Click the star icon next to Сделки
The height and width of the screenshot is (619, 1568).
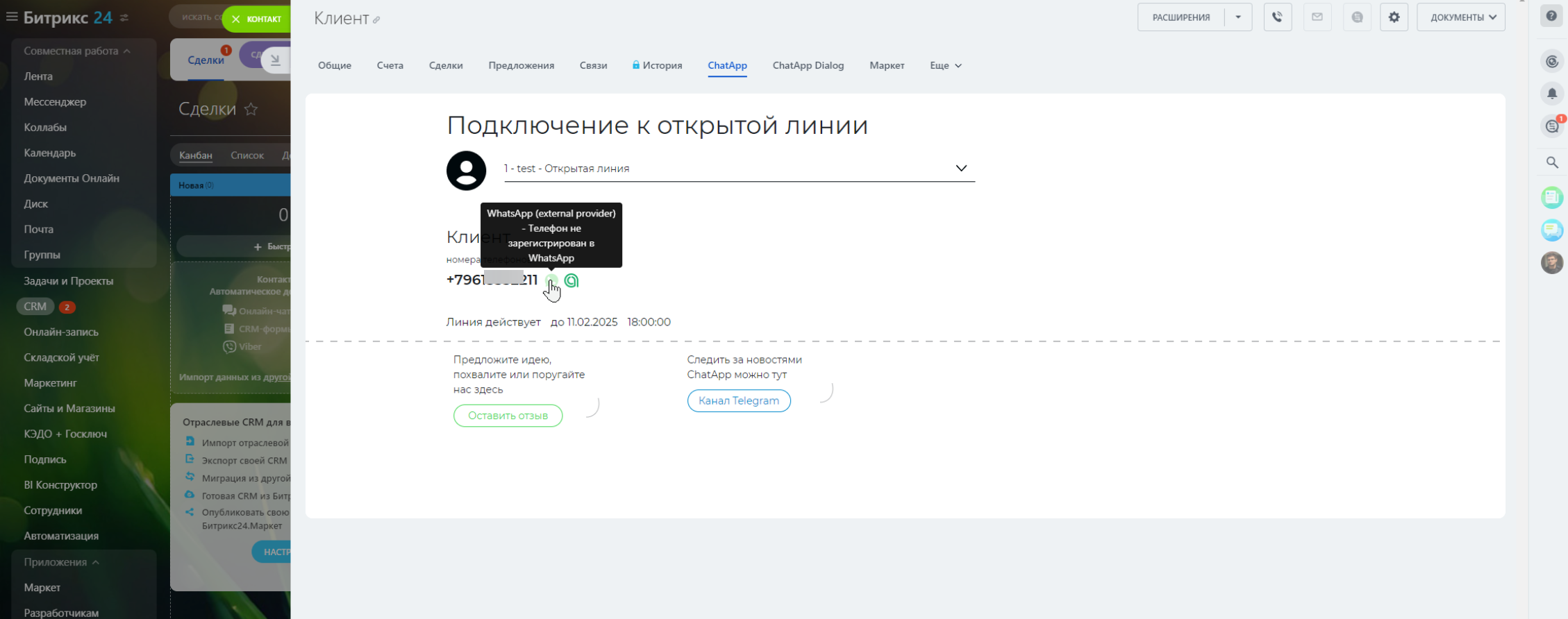pyautogui.click(x=251, y=109)
